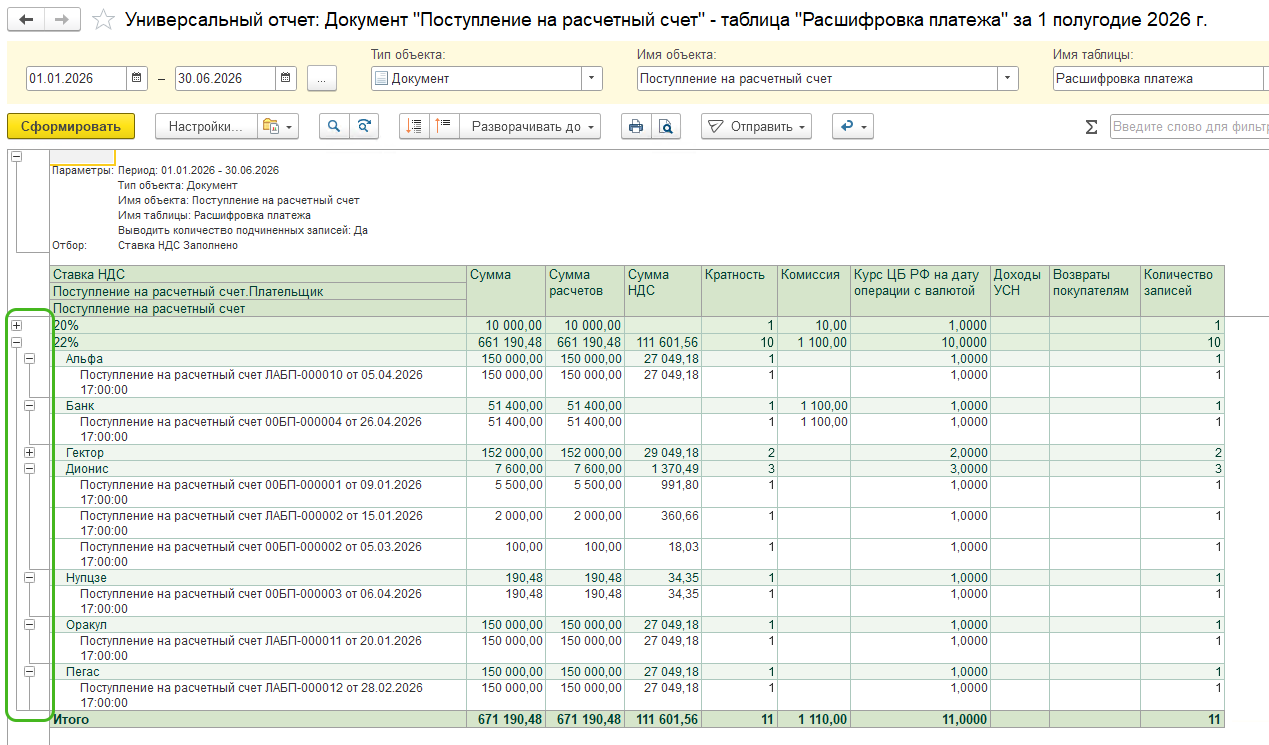Select the Возвраты покупателям column header

[x=1095, y=291]
